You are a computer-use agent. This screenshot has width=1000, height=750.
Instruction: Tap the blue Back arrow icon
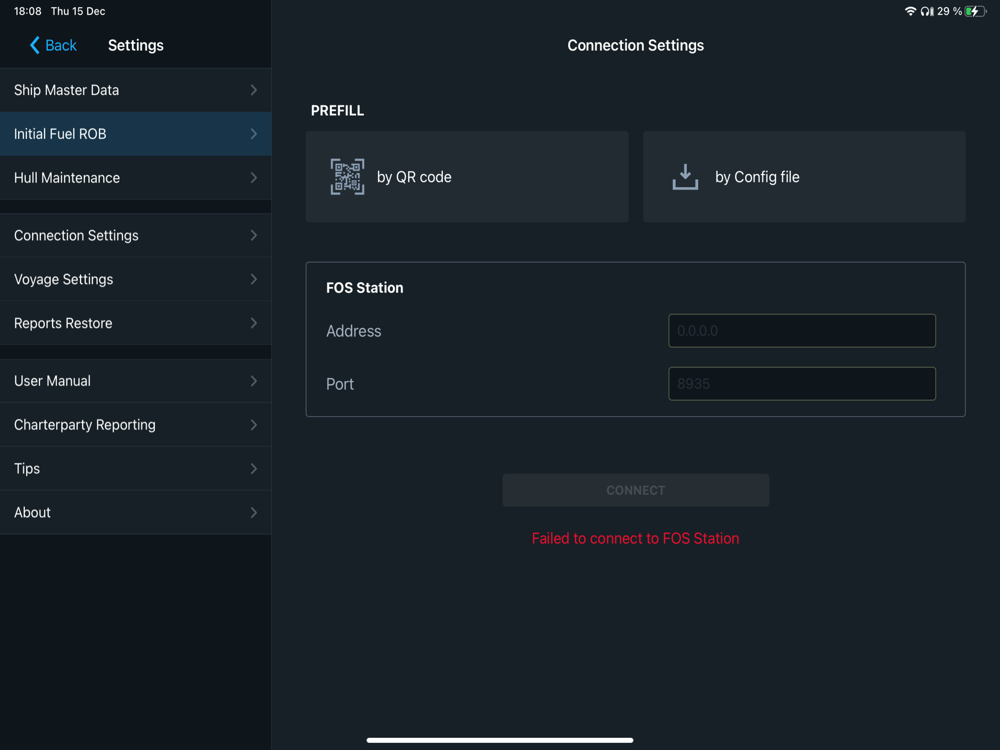tap(34, 45)
